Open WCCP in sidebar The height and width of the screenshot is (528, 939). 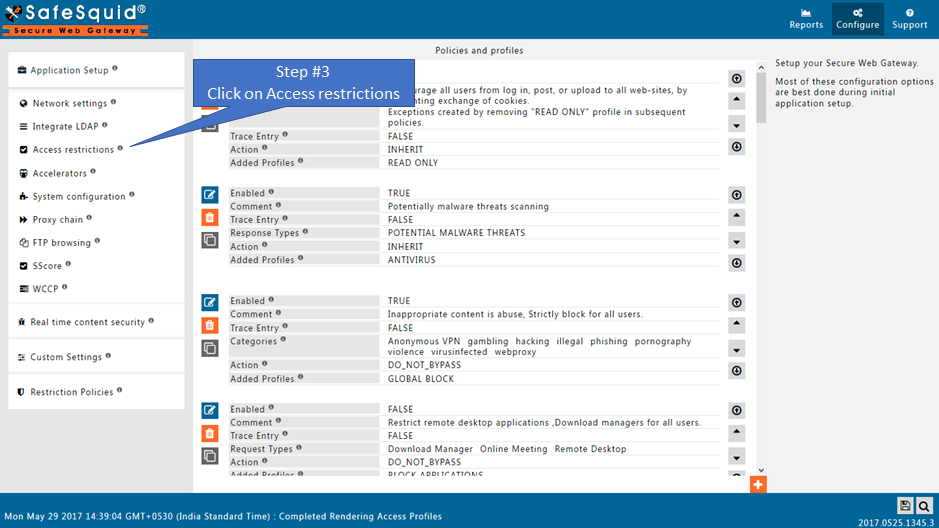pyautogui.click(x=45, y=289)
